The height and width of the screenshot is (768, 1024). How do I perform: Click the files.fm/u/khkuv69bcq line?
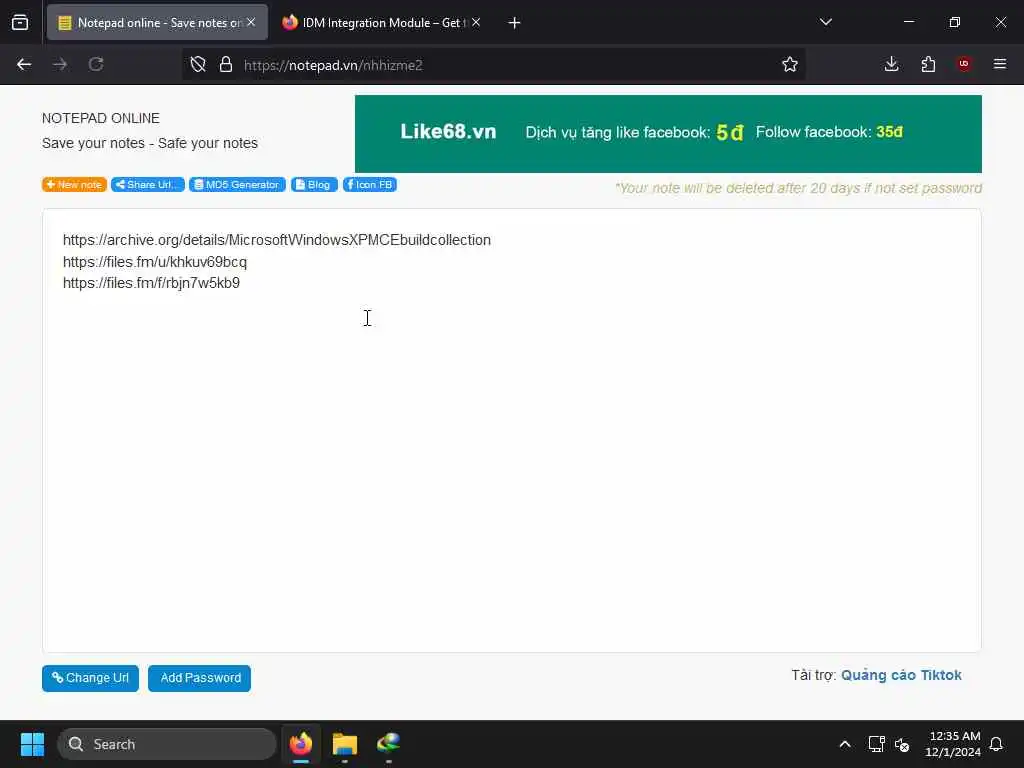pyautogui.click(x=155, y=262)
